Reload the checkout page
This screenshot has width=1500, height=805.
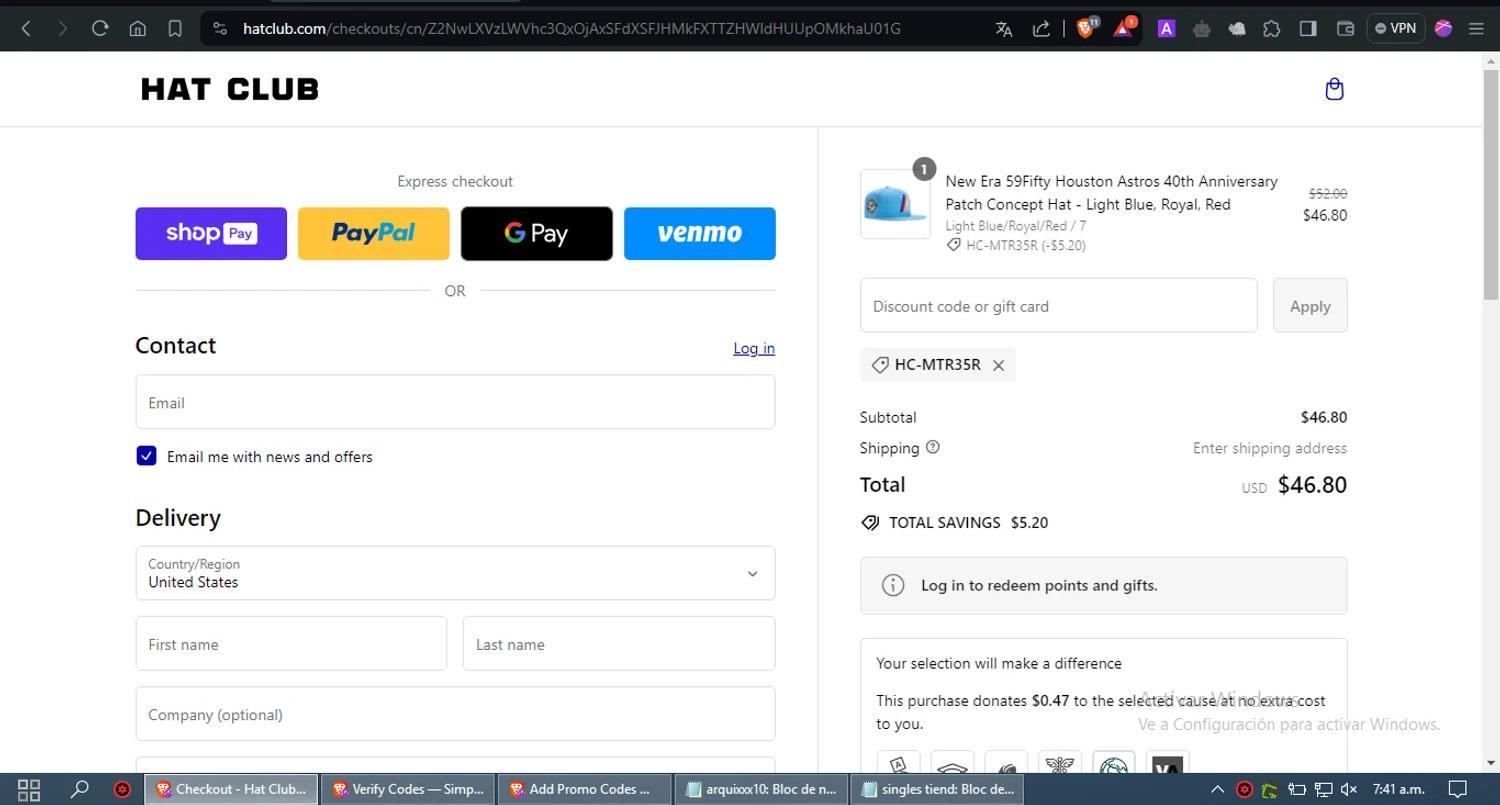coord(100,28)
